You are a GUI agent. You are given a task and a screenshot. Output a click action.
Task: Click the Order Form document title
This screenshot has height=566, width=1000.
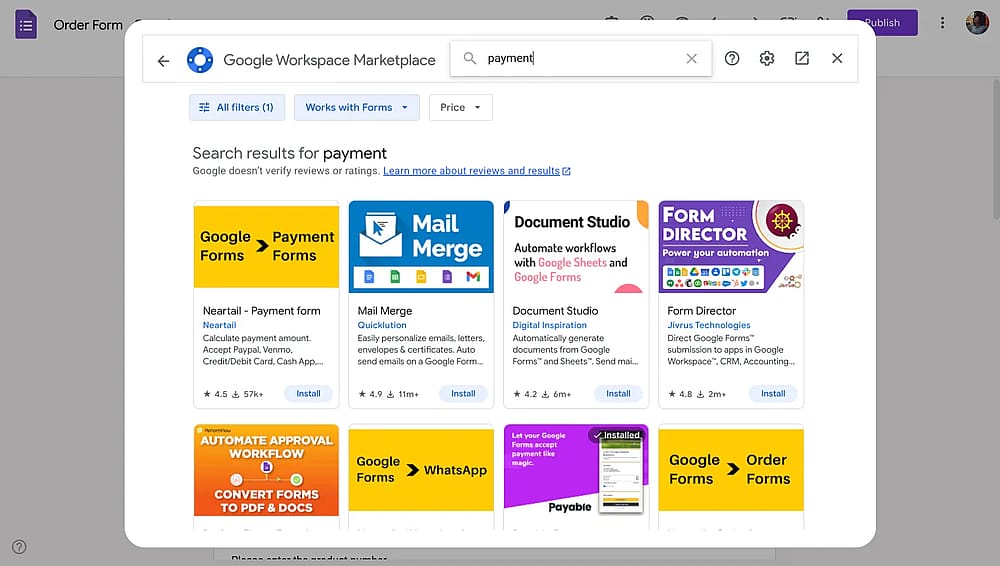88,25
